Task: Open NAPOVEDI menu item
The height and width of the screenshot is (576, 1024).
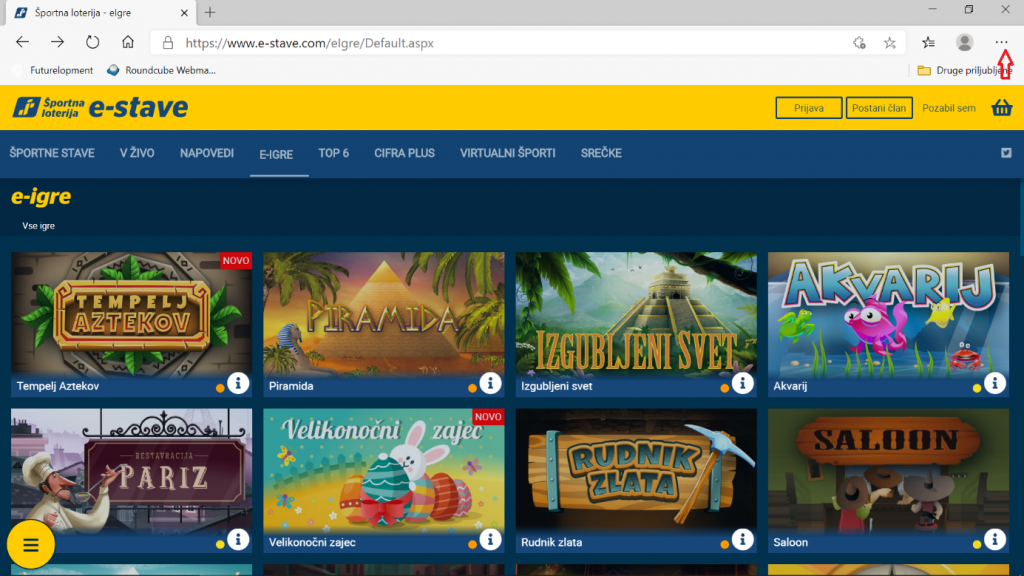Action: pyautogui.click(x=207, y=153)
